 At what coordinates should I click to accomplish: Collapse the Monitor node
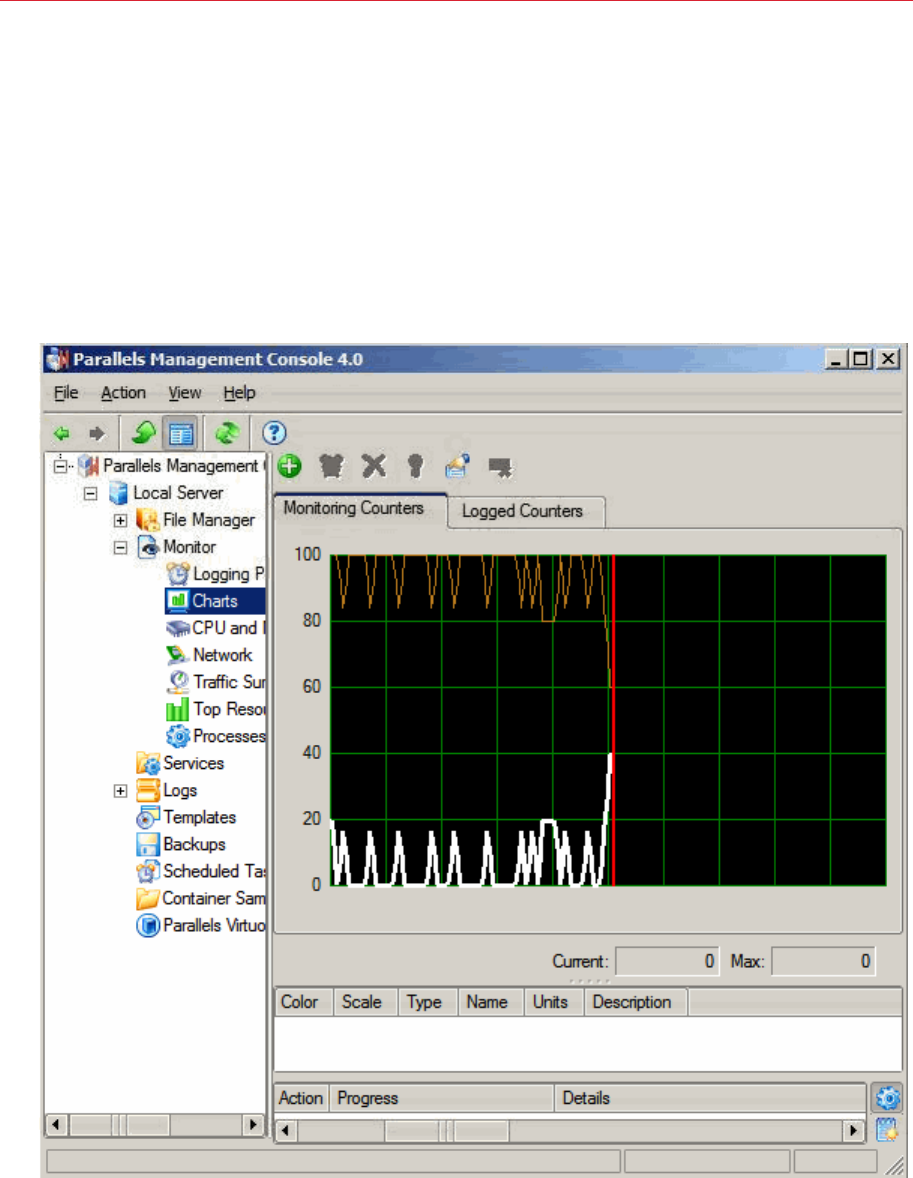tap(120, 548)
